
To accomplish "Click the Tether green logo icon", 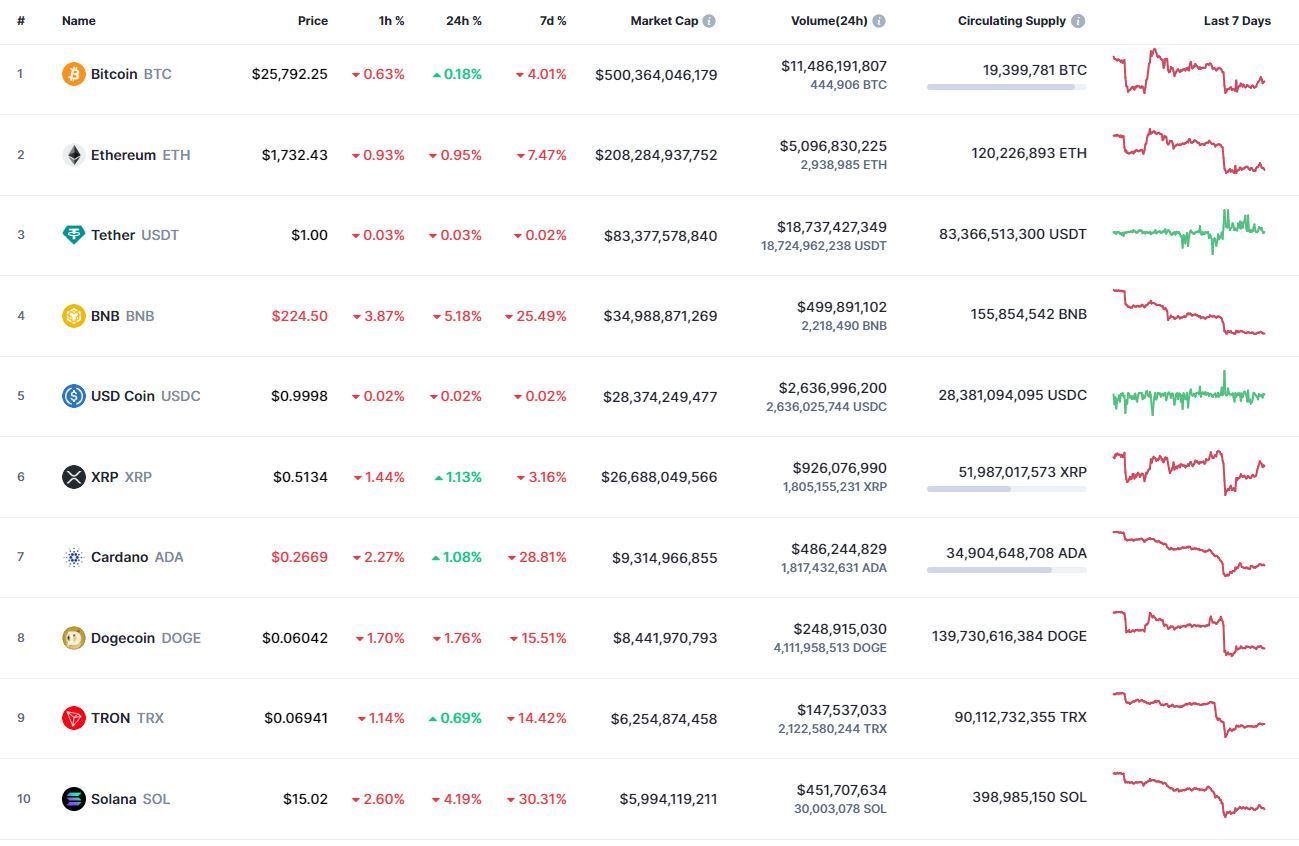I will pyautogui.click(x=74, y=235).
